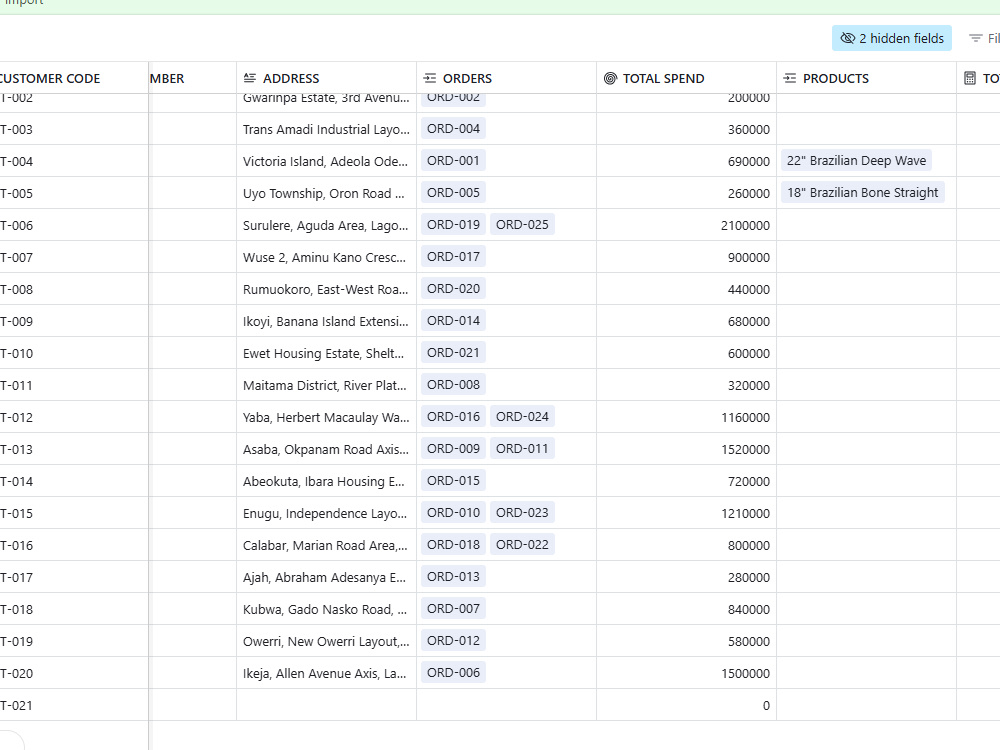Open linked record ORD-025
Screen dimensions: 1000x750
pyautogui.click(x=522, y=224)
